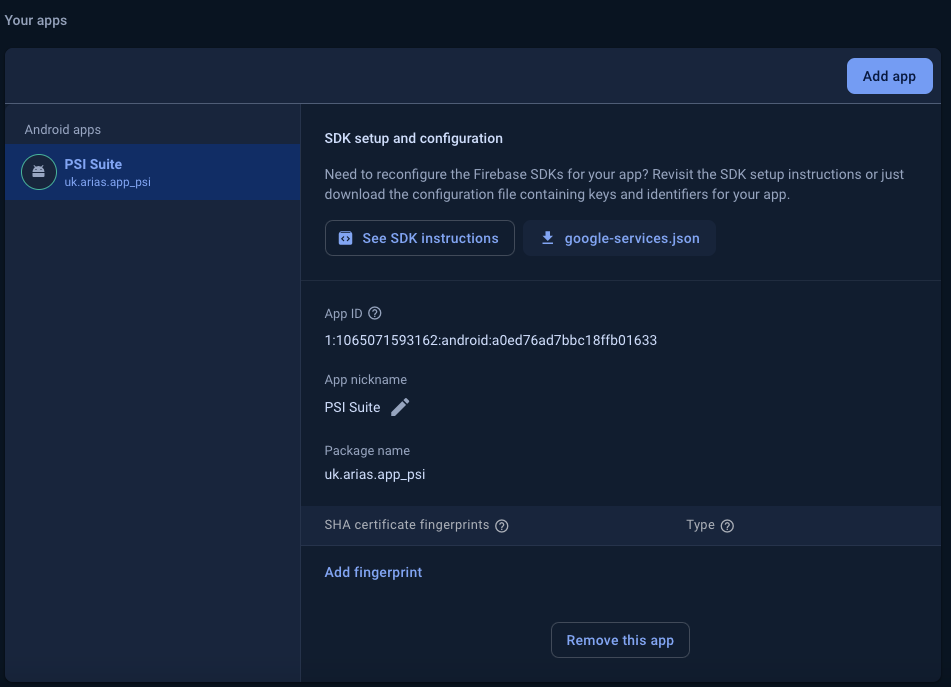This screenshot has height=687, width=951.
Task: Select PSI Suite in Android apps list
Action: pos(153,172)
